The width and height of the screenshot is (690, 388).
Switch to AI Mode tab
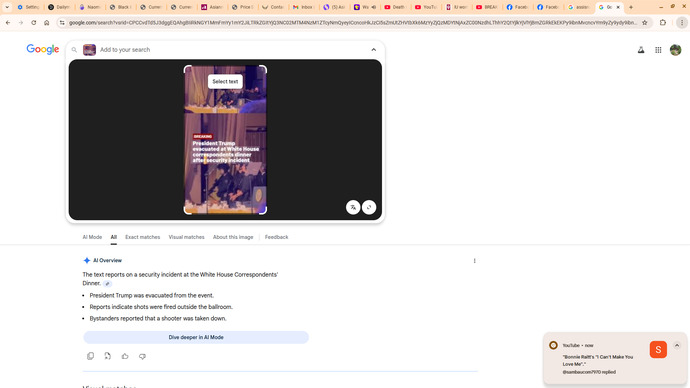tap(92, 237)
